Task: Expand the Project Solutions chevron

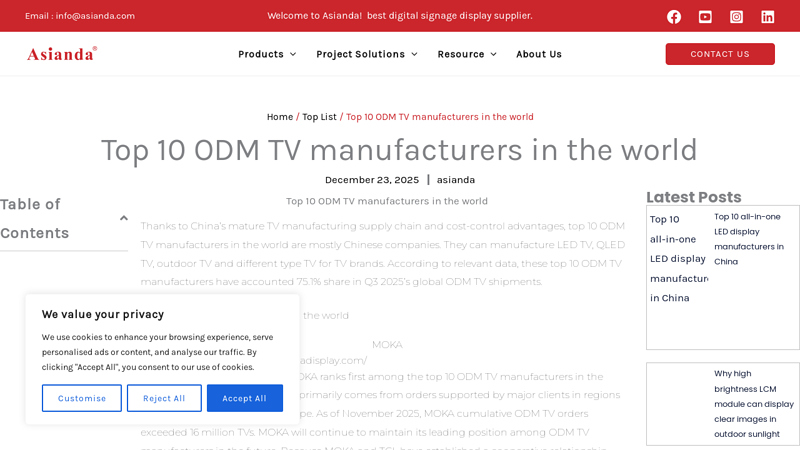Action: 414,54
